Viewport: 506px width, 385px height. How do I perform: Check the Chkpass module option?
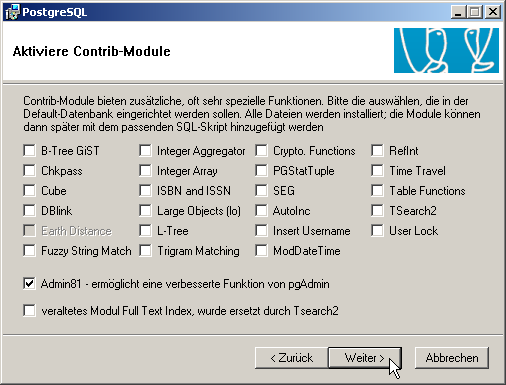29,171
